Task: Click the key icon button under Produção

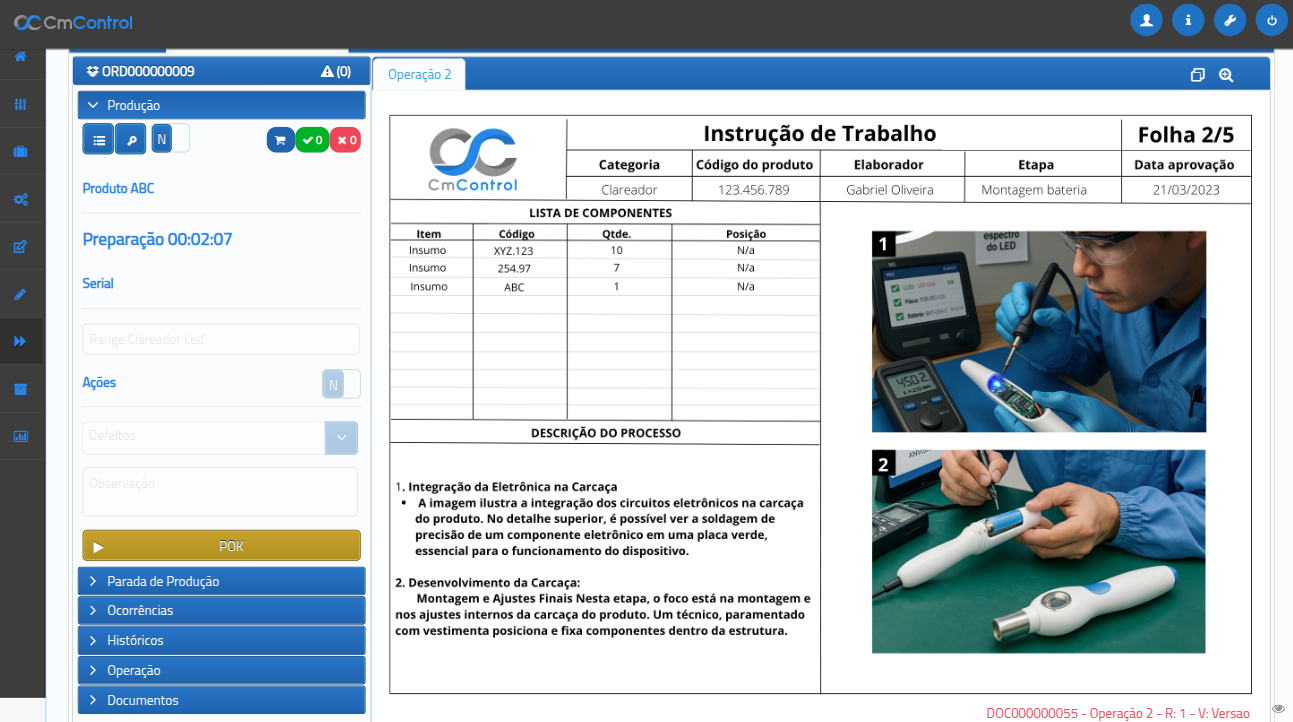Action: click(131, 140)
